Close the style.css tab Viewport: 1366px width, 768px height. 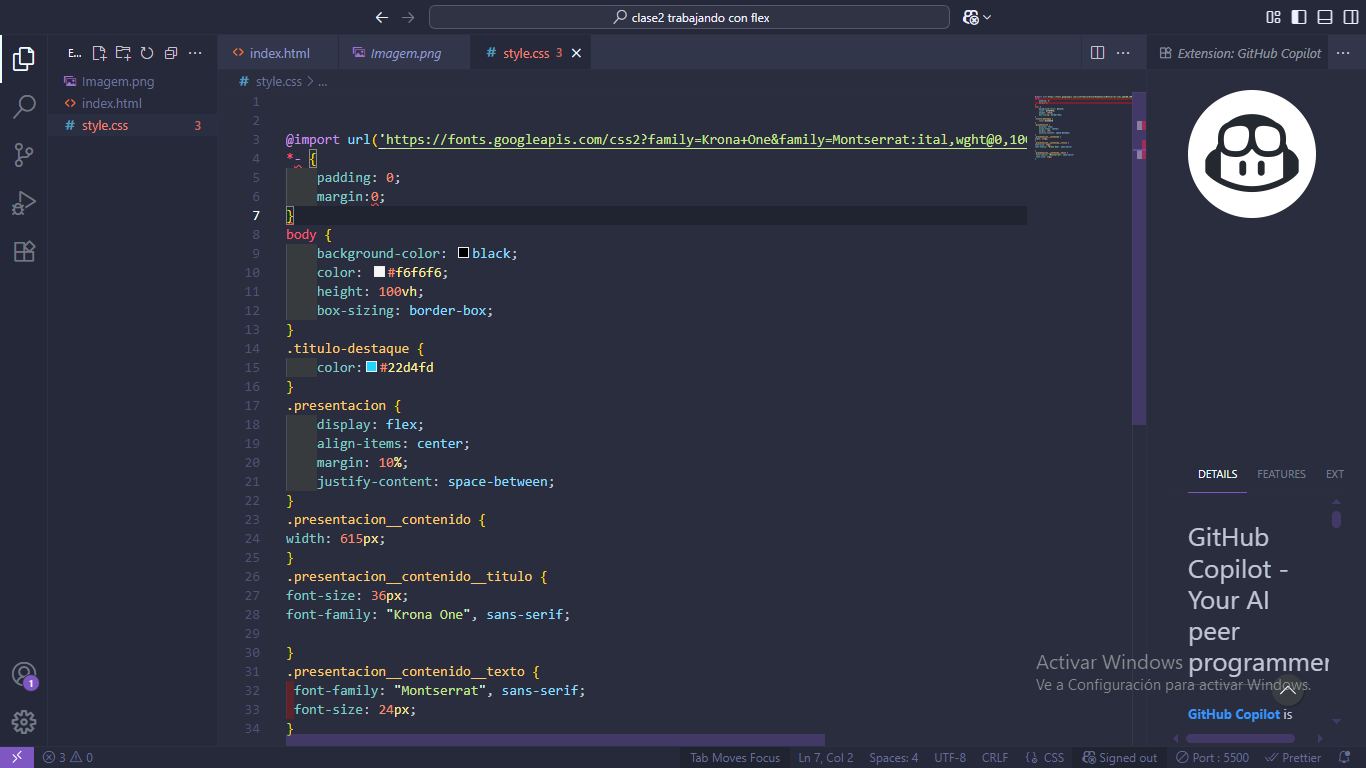[x=576, y=53]
